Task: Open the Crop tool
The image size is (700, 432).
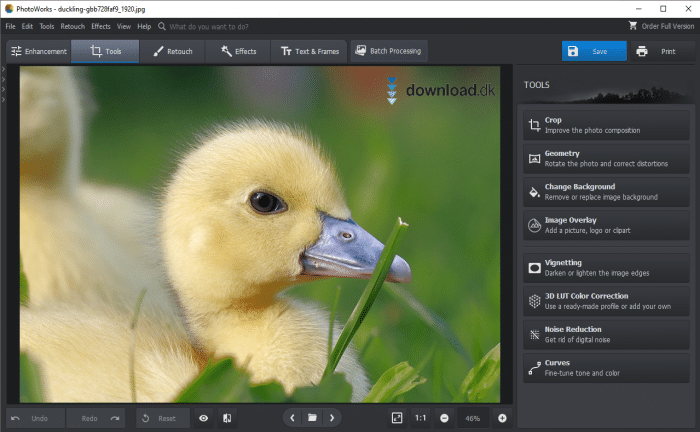Action: pyautogui.click(x=606, y=125)
